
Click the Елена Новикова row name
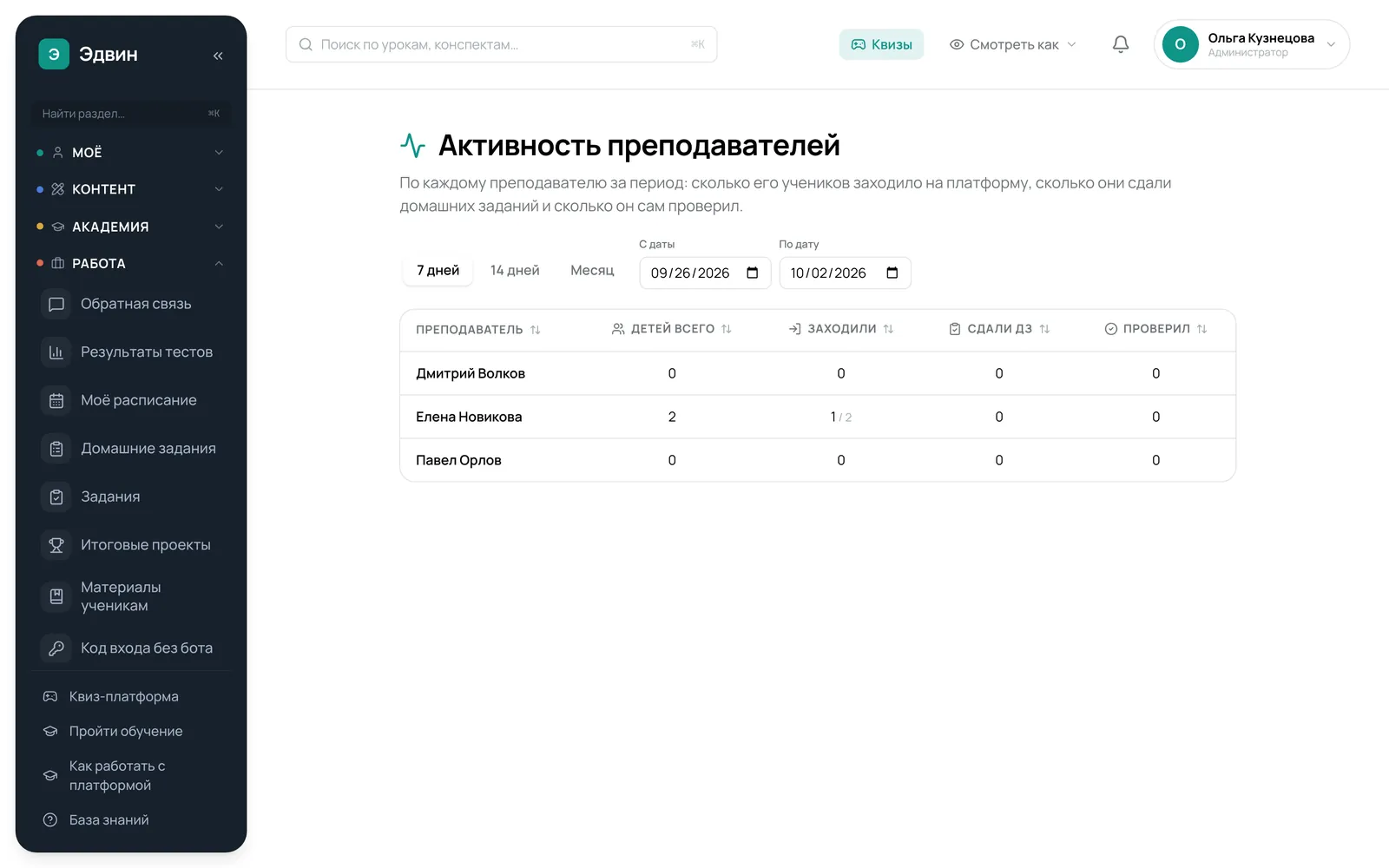[x=469, y=417]
